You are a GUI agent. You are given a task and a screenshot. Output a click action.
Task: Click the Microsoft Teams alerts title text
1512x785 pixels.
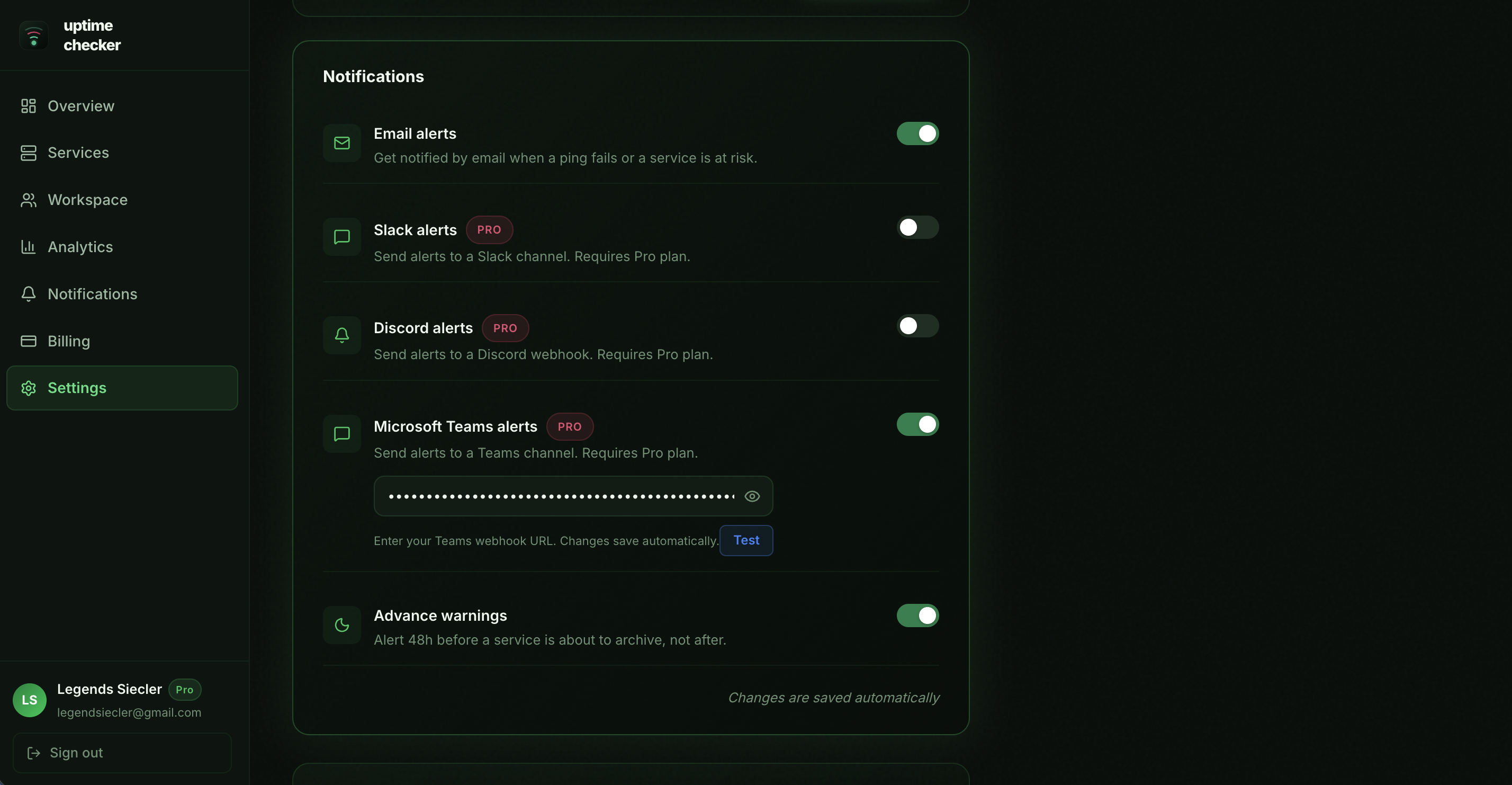455,426
